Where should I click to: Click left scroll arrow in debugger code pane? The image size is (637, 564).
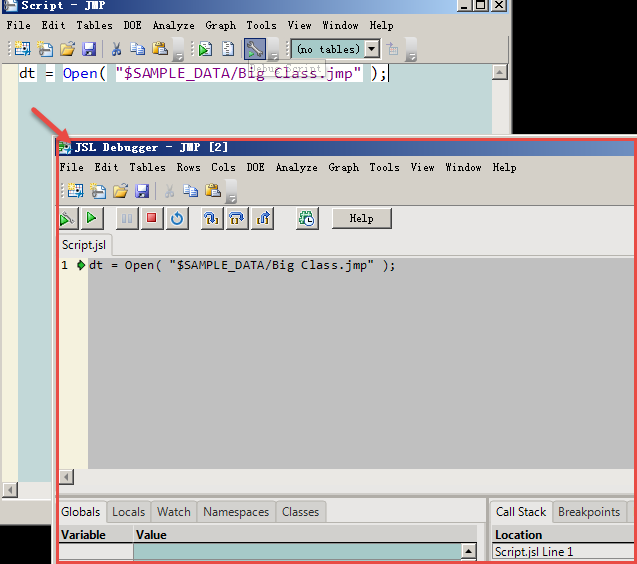67,477
